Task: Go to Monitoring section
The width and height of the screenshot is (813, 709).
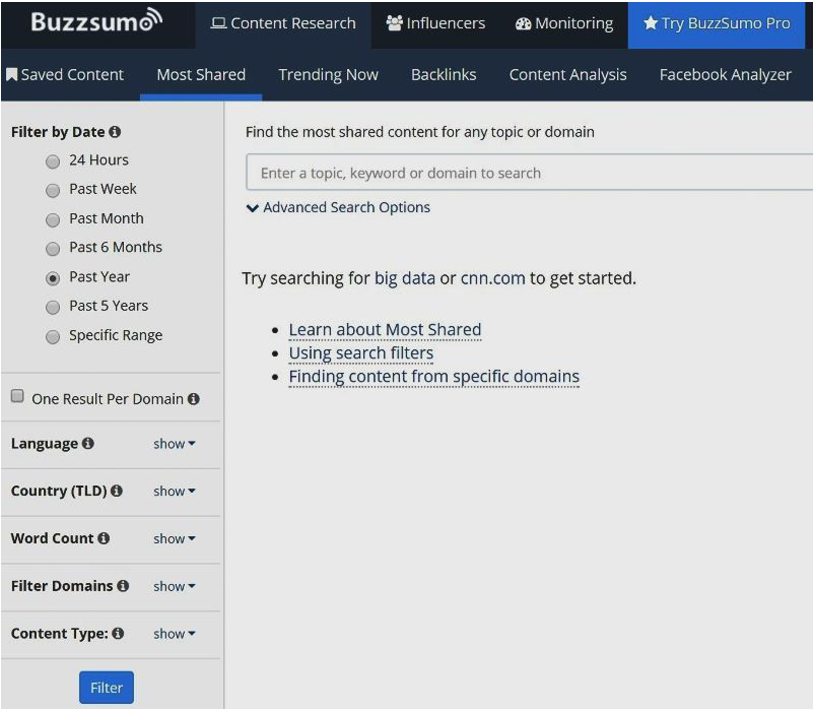Action: (564, 24)
